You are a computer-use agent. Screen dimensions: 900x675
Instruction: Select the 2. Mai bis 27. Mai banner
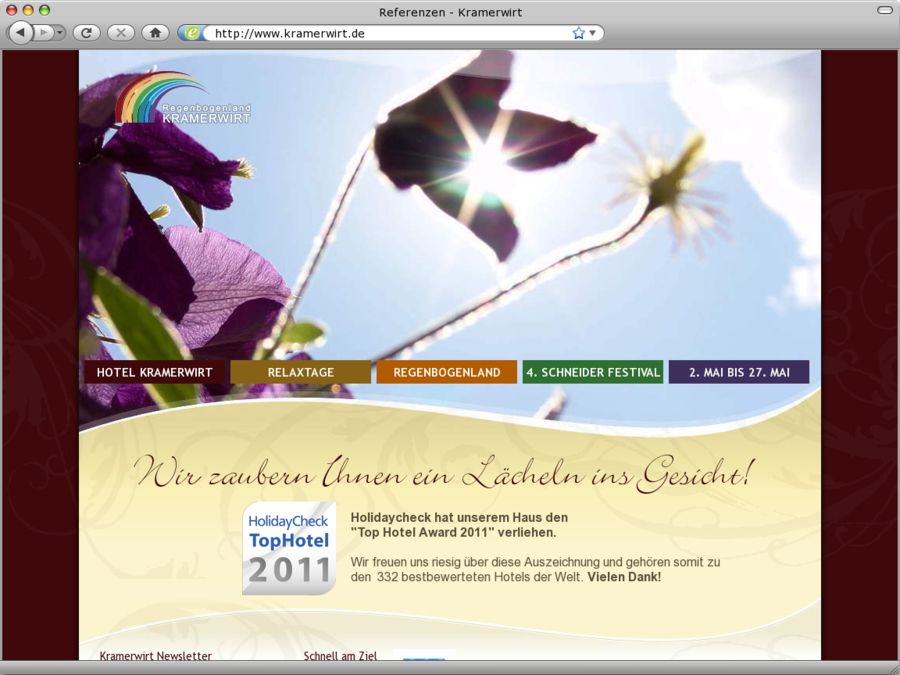(x=739, y=372)
